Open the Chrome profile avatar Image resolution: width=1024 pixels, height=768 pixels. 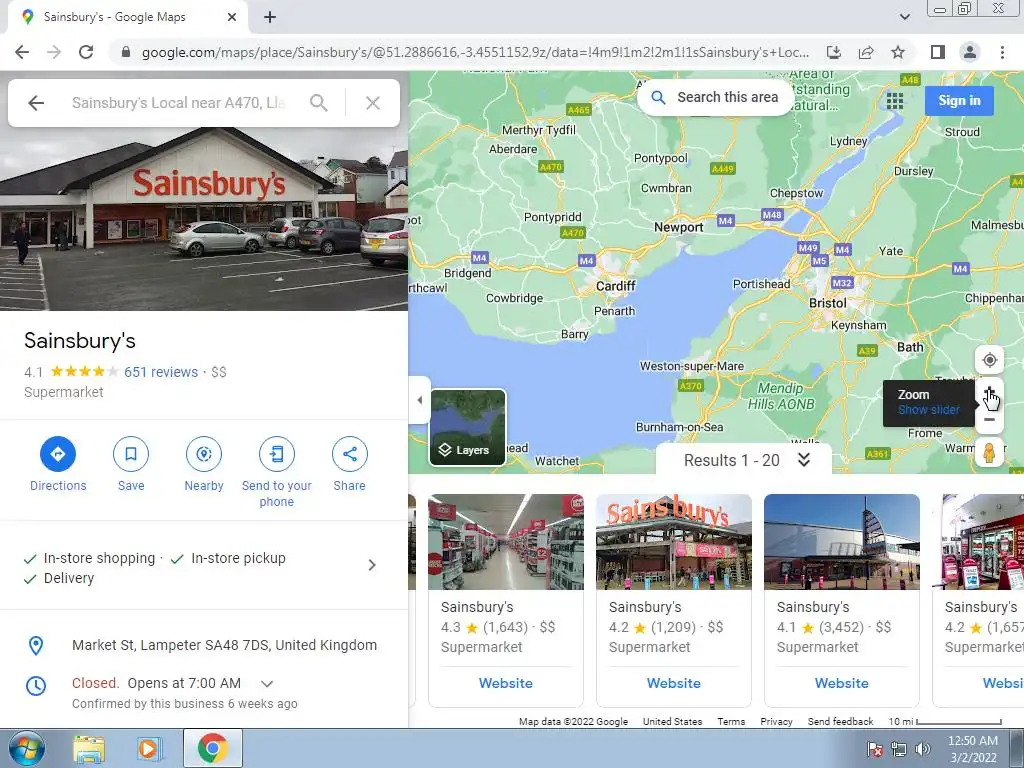pos(970,52)
